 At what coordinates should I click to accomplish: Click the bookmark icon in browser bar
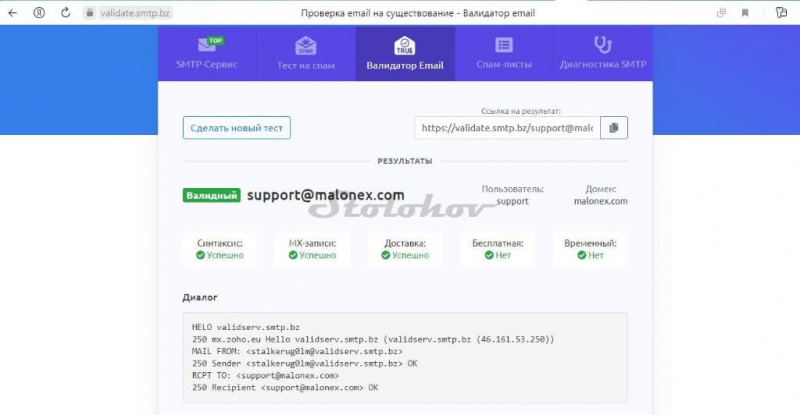coord(745,13)
